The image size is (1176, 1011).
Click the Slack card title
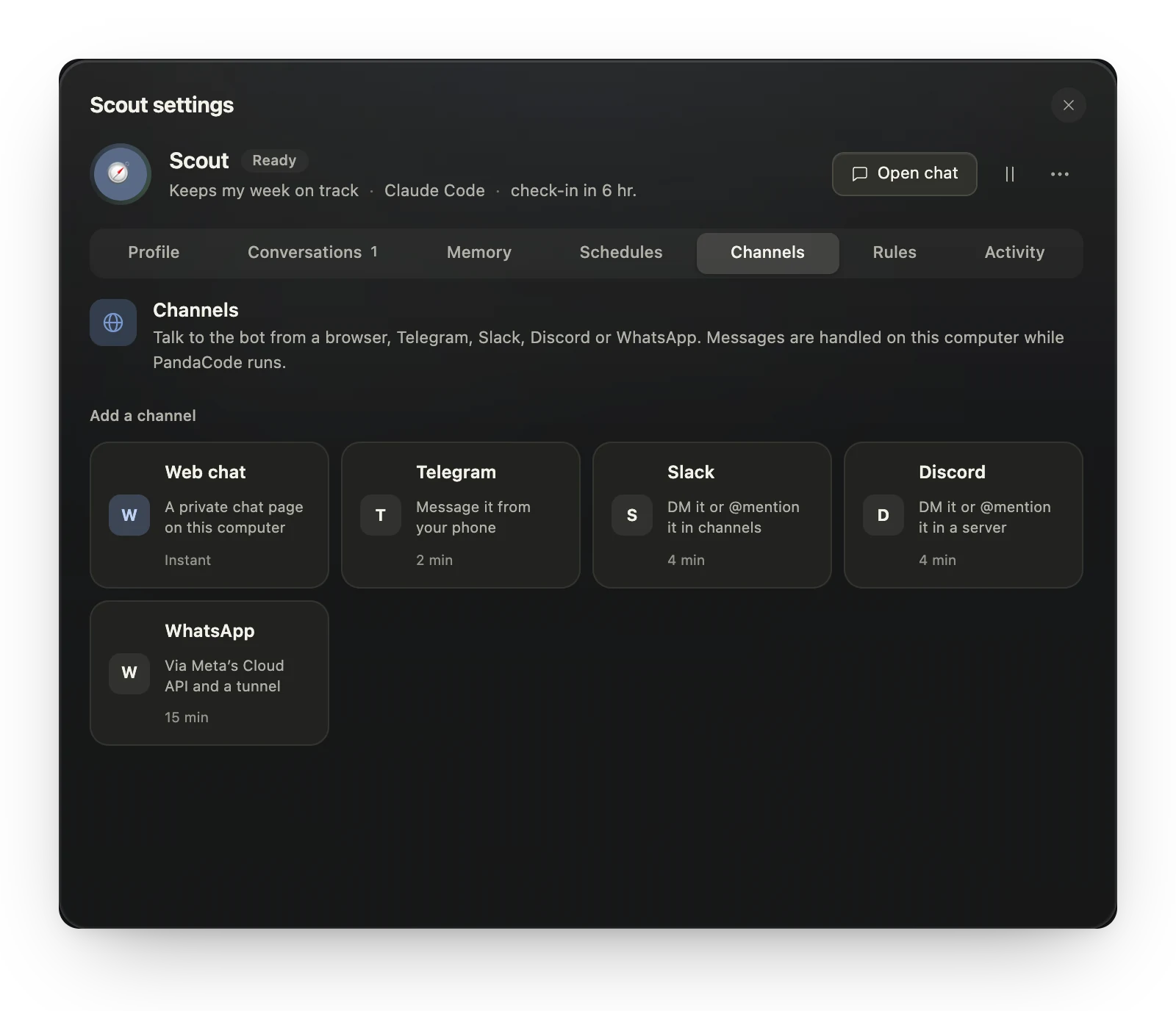pyautogui.click(x=691, y=472)
